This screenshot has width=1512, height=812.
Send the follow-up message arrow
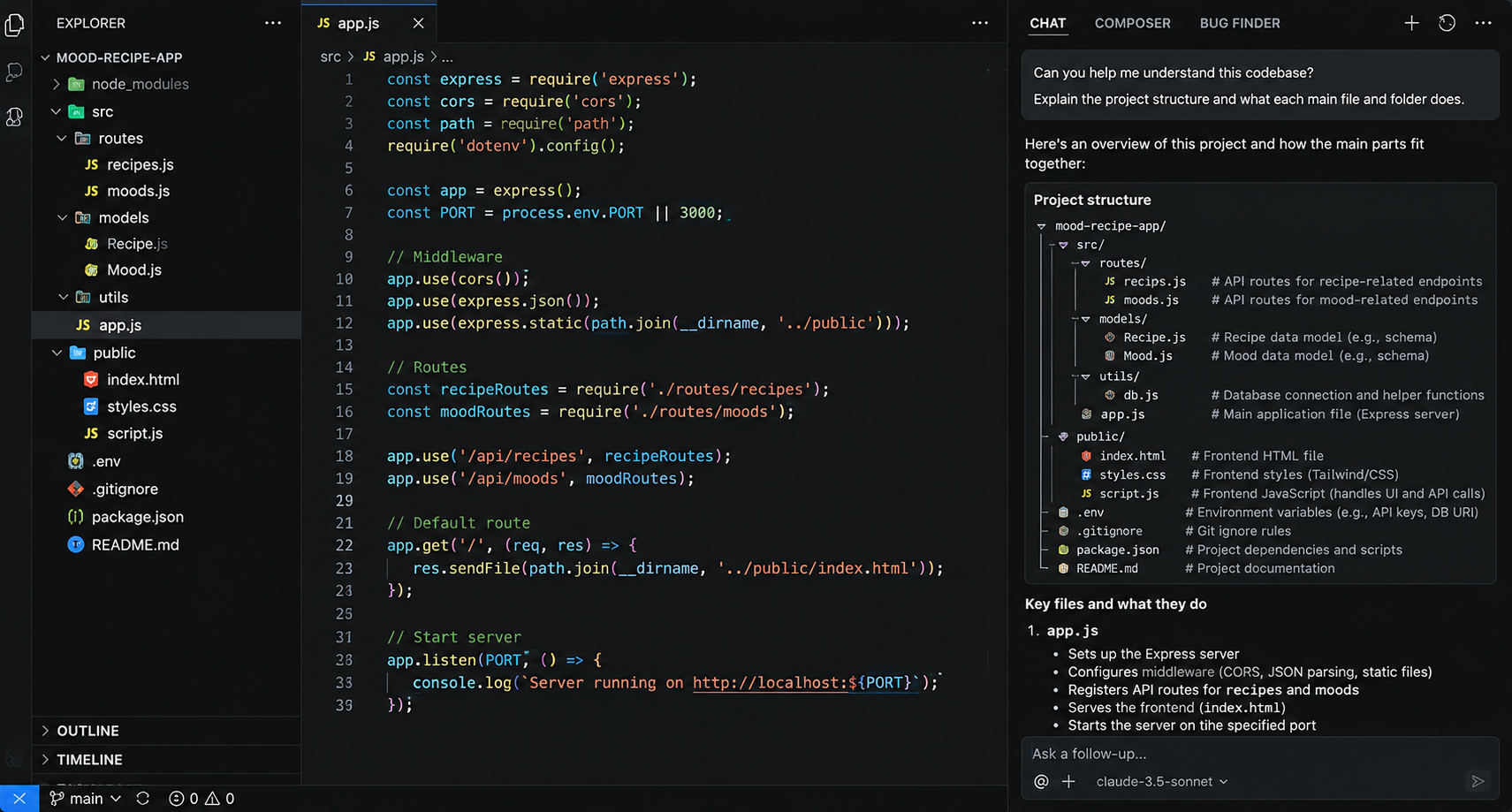pyautogui.click(x=1478, y=781)
